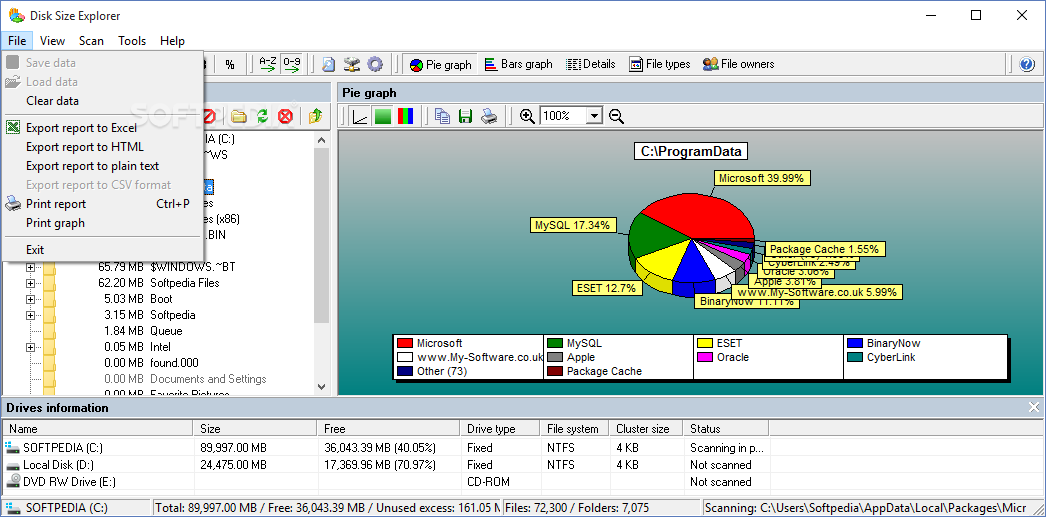
Task: Choose Export report to Excel
Action: (x=102, y=128)
